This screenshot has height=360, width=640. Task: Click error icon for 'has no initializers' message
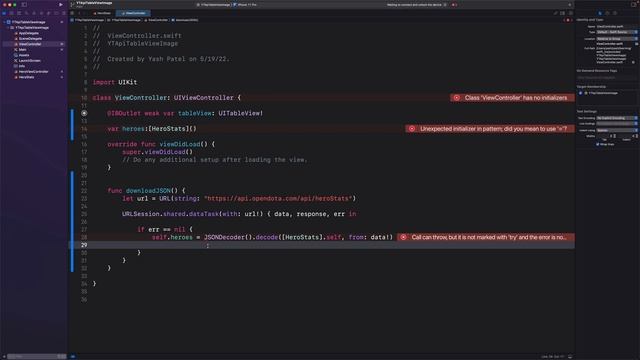click(x=457, y=98)
